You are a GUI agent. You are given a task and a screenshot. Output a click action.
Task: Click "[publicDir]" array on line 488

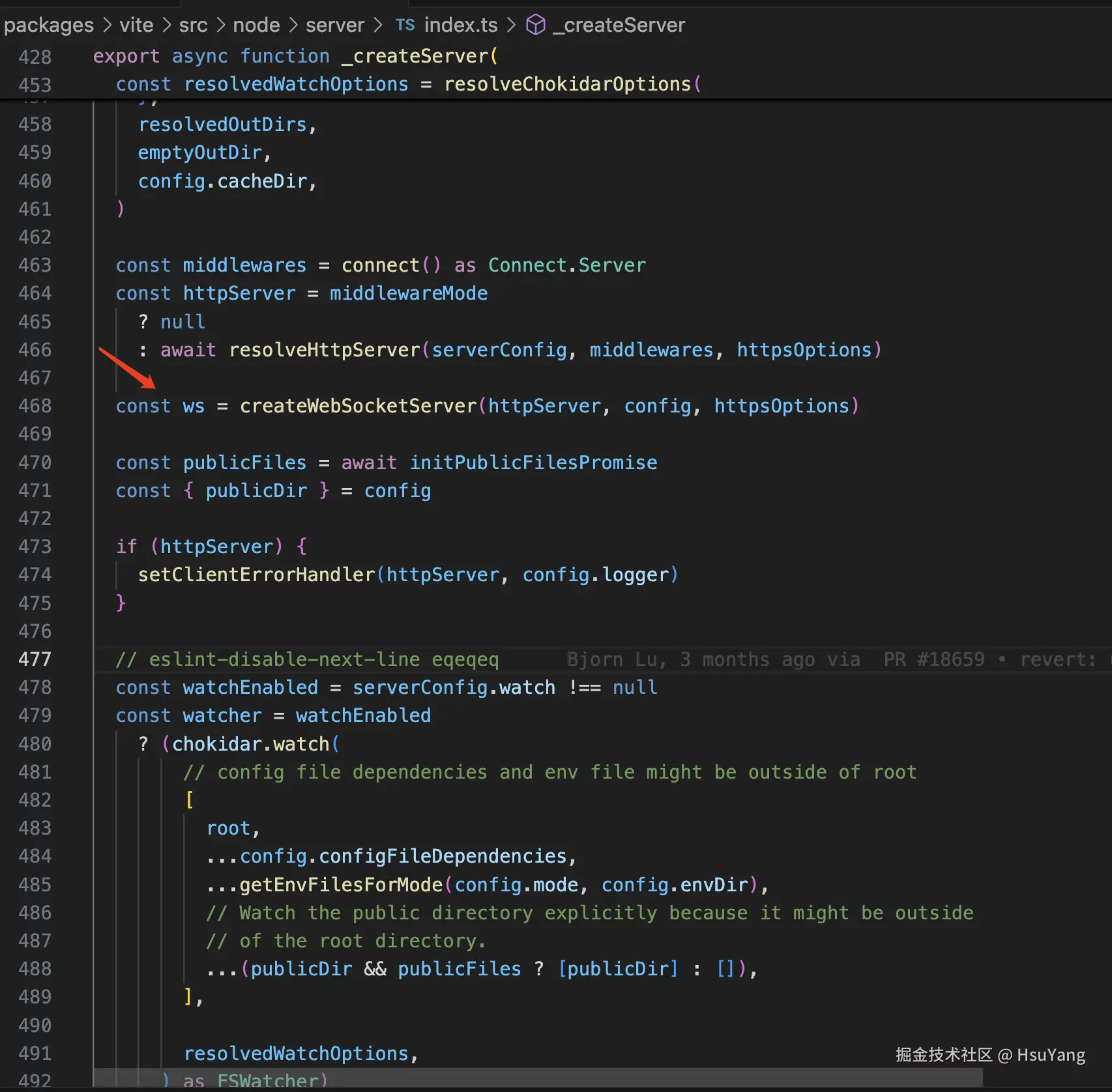point(618,969)
